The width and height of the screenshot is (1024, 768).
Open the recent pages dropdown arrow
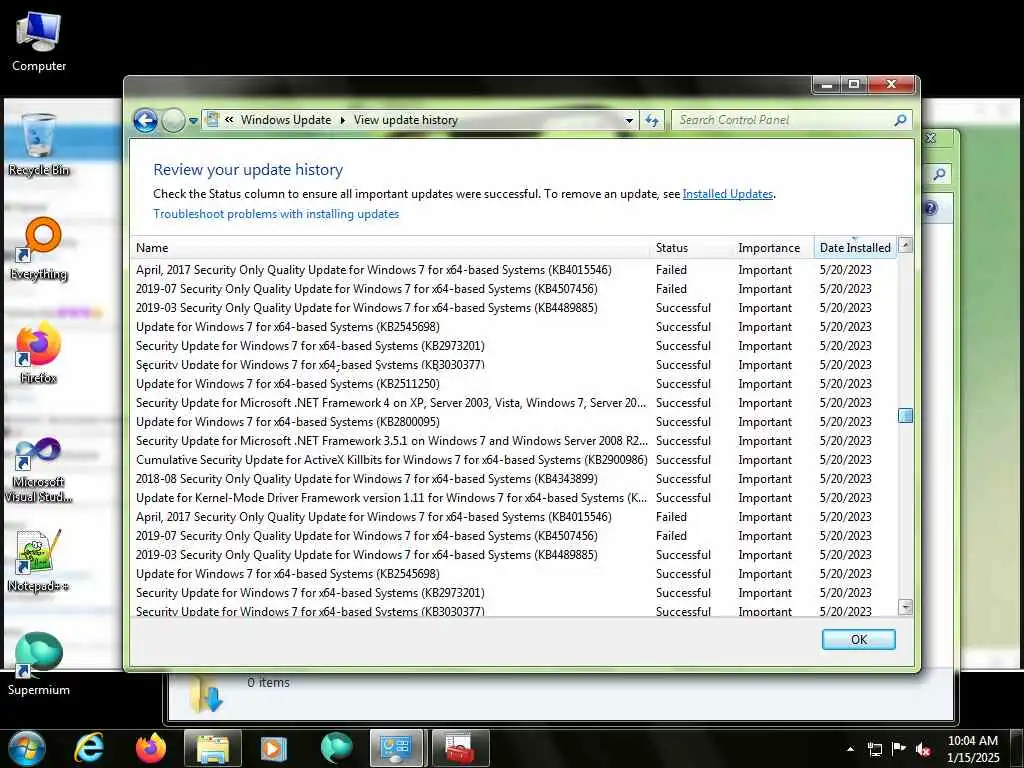(x=193, y=121)
